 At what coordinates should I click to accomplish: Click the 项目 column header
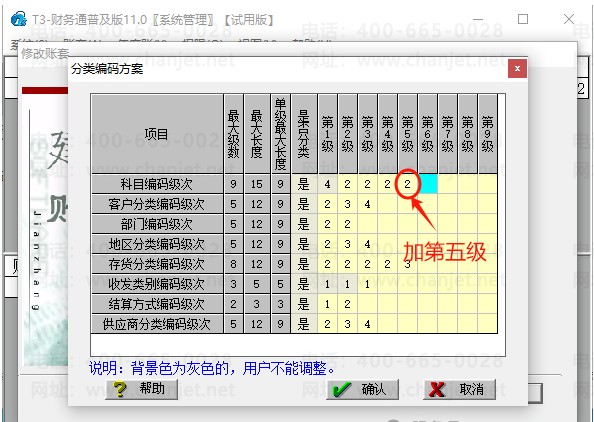pos(157,134)
